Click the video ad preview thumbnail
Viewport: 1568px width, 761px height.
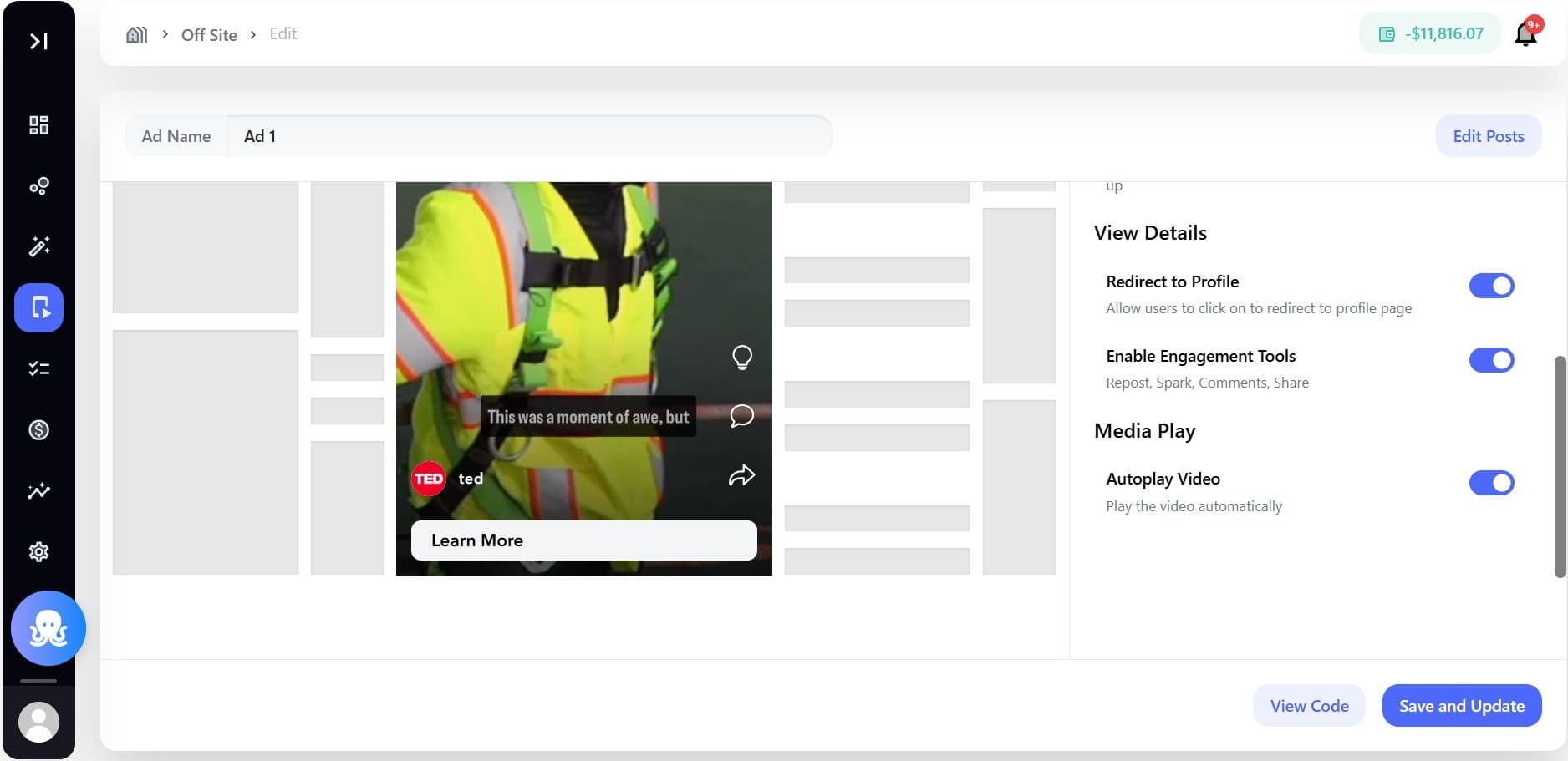584,378
